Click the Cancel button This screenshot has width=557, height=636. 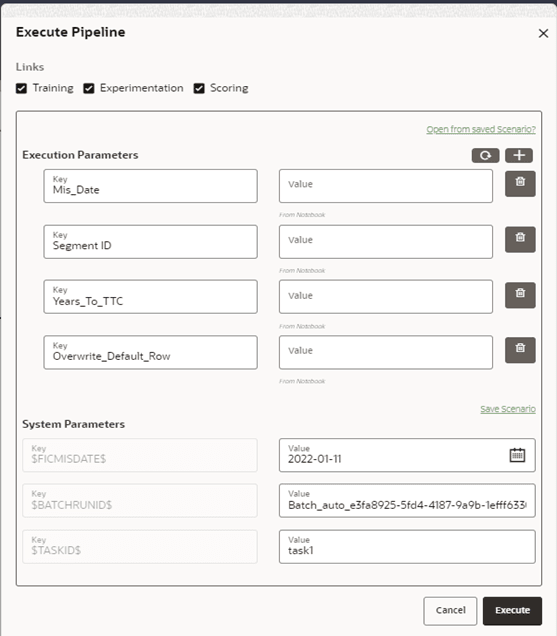tap(450, 610)
